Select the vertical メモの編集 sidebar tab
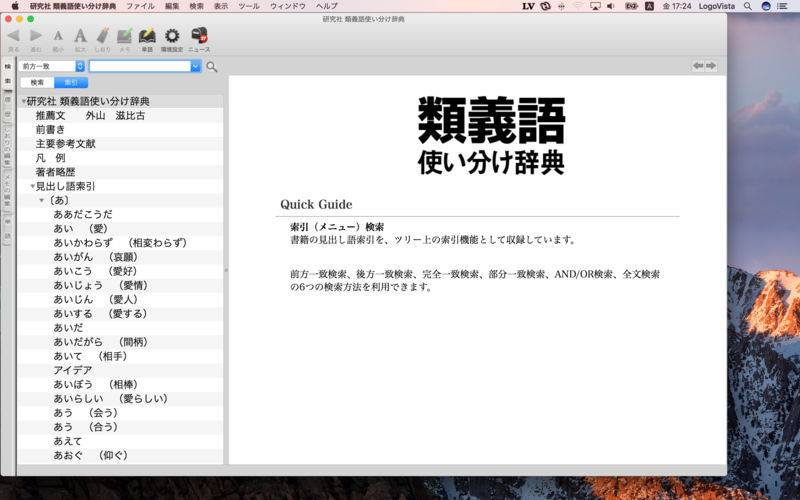The height and width of the screenshot is (500, 800). tap(8, 190)
